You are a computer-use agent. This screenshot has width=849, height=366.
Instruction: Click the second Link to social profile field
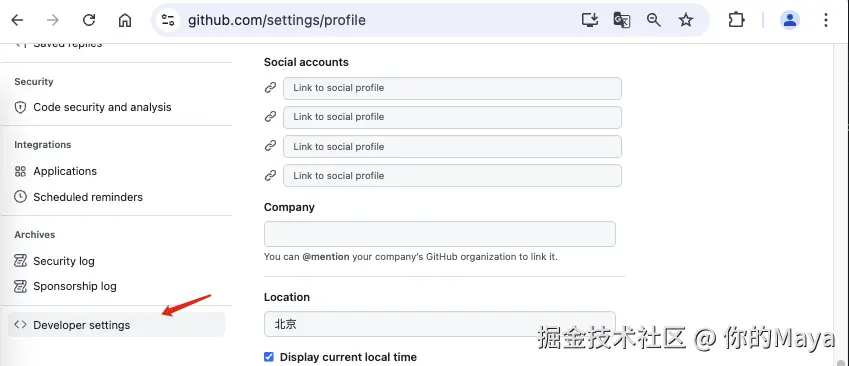click(x=452, y=117)
